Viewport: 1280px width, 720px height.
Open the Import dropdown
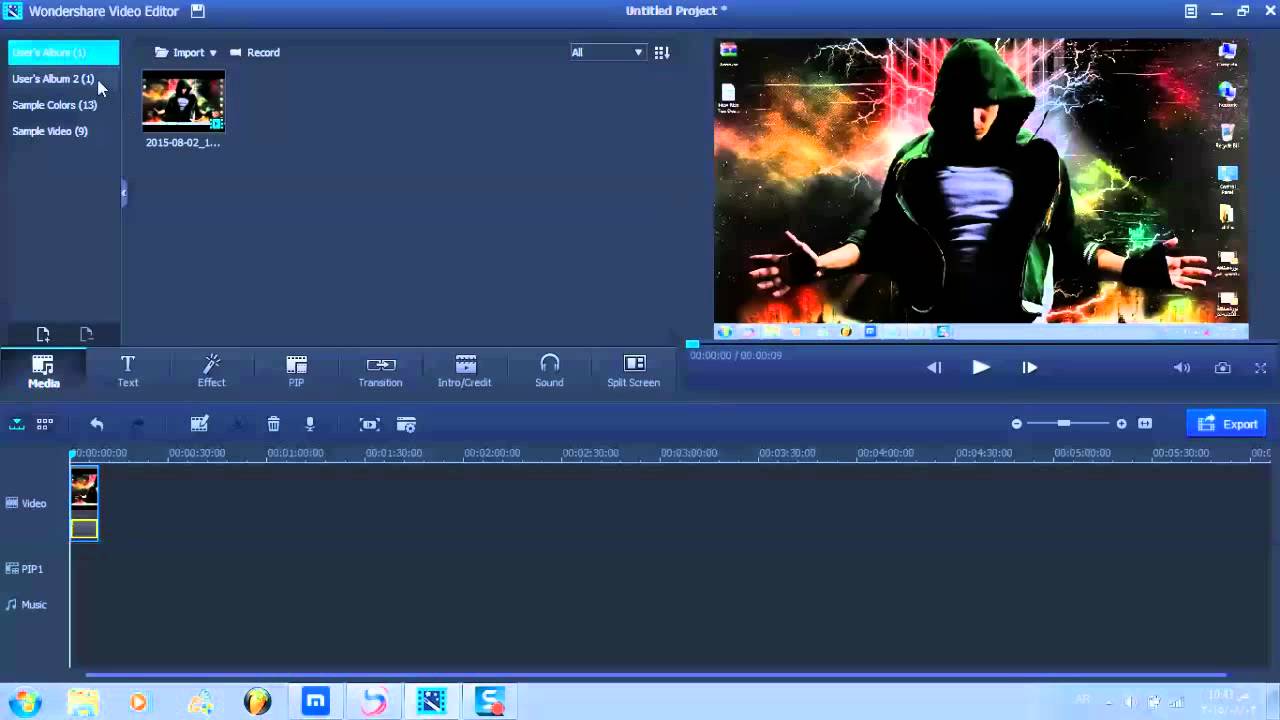[x=186, y=52]
